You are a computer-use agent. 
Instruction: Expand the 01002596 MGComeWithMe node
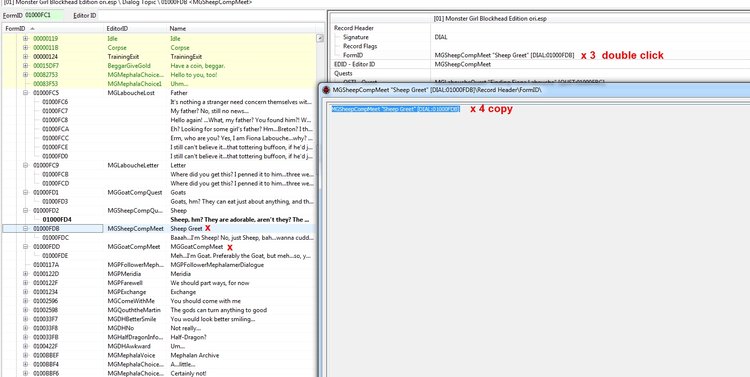[x=25, y=301]
